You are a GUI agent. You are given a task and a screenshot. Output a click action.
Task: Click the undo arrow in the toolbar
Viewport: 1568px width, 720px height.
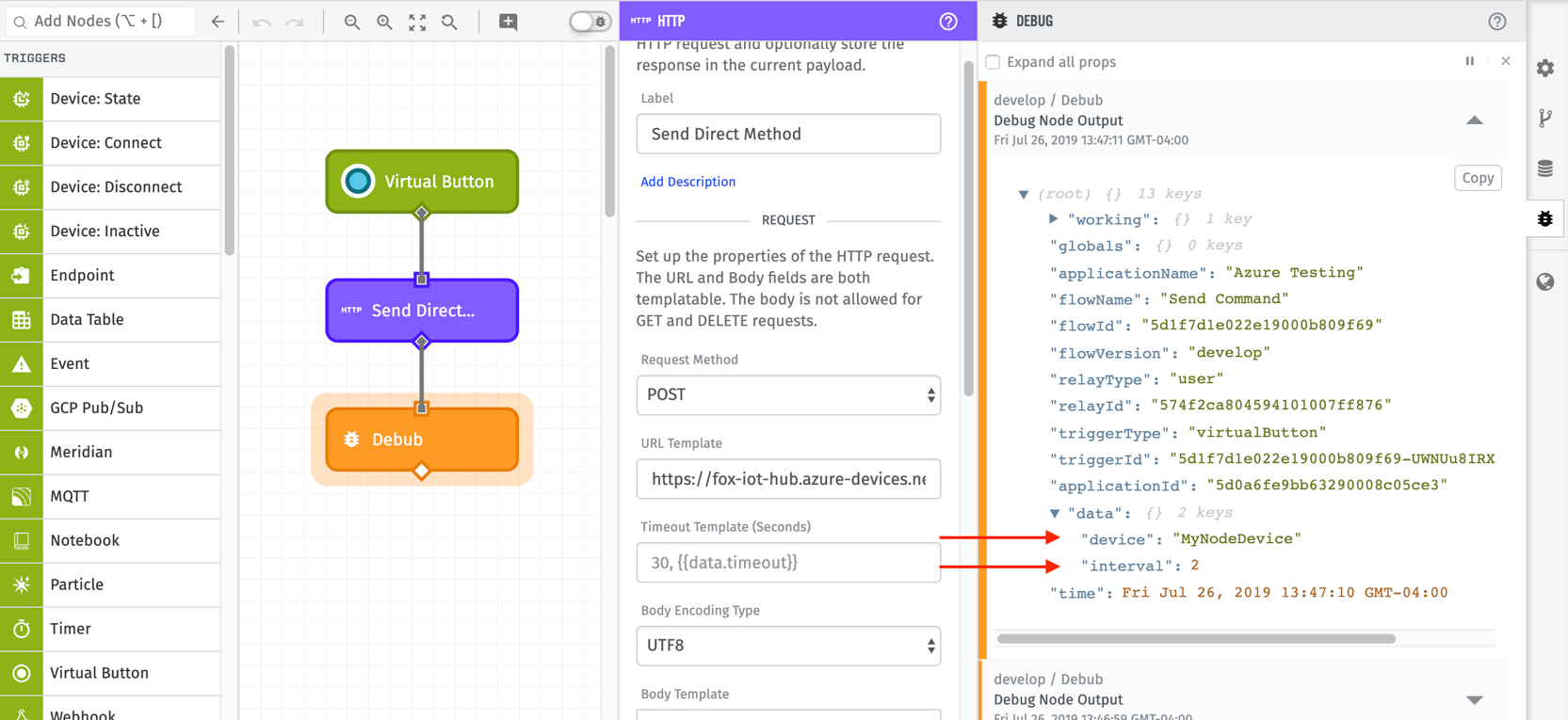tap(261, 22)
